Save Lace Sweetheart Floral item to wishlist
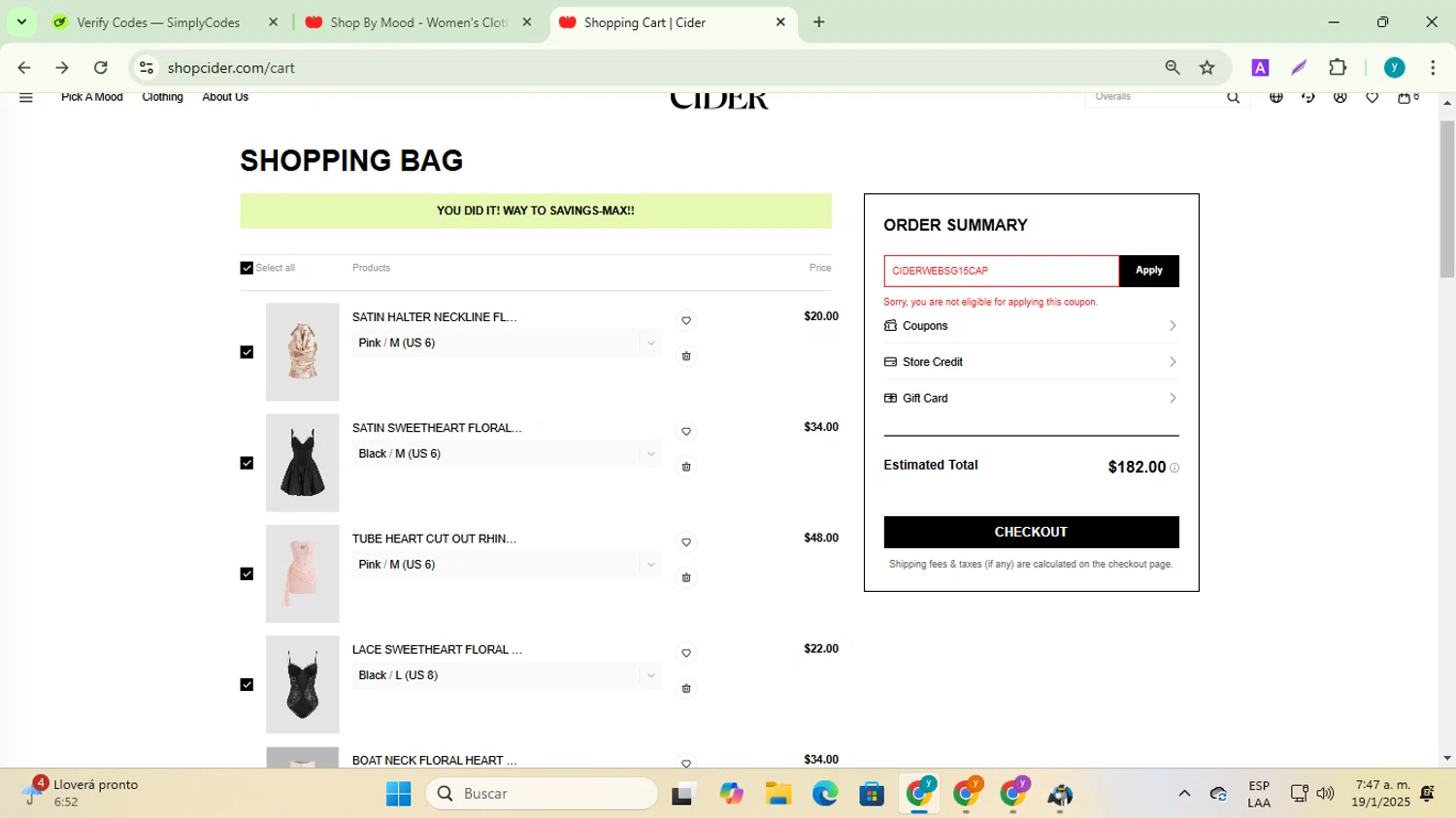 click(x=686, y=653)
